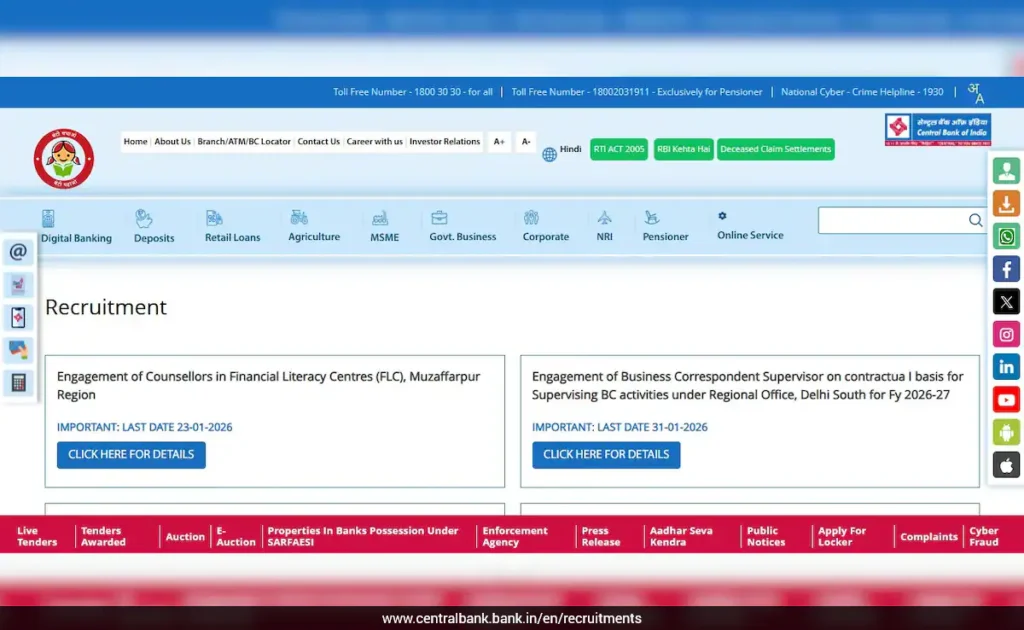The height and width of the screenshot is (630, 1024).
Task: Toggle language to Hindi
Action: (562, 151)
